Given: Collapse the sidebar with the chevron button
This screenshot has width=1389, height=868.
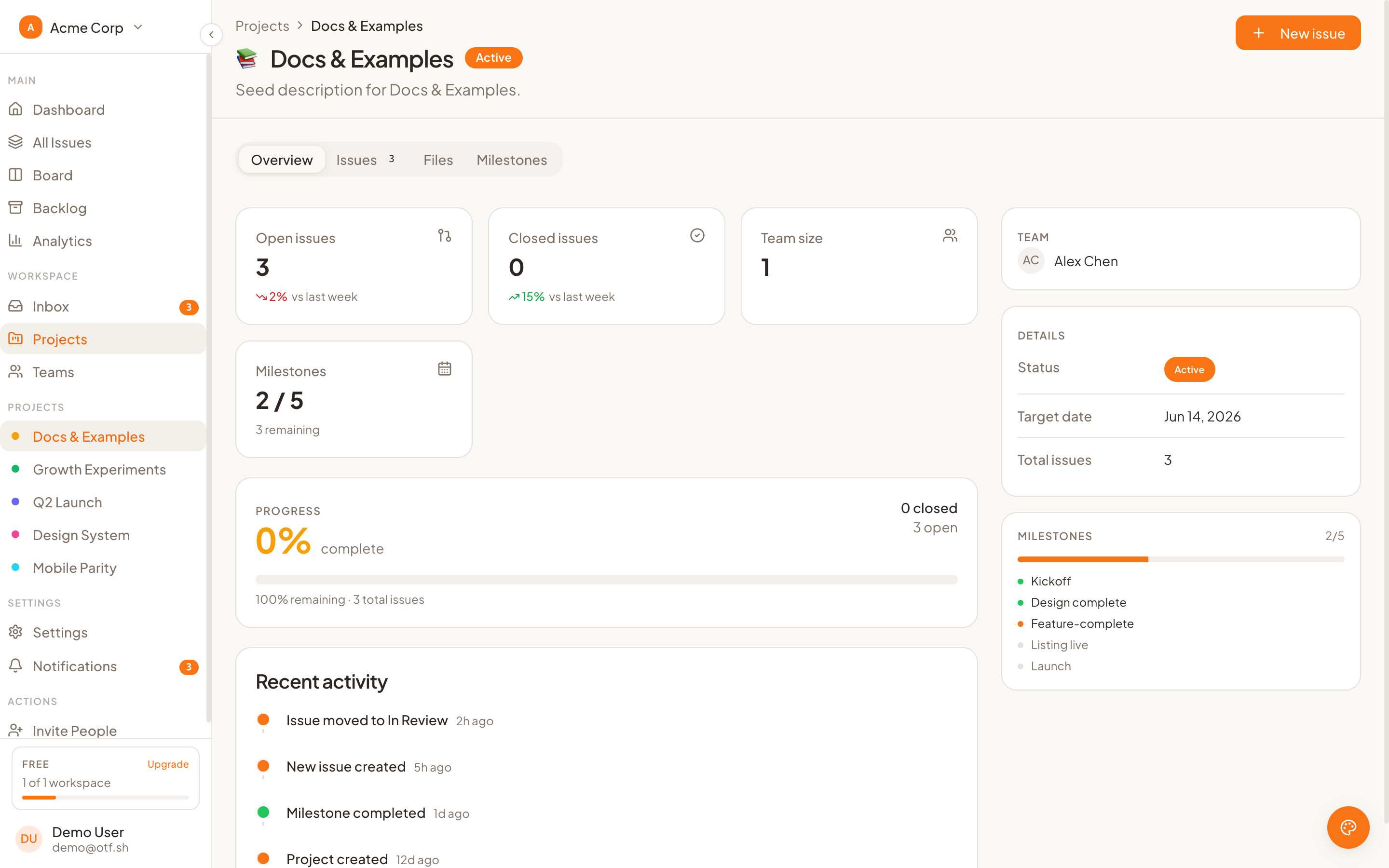Looking at the screenshot, I should point(211,34).
